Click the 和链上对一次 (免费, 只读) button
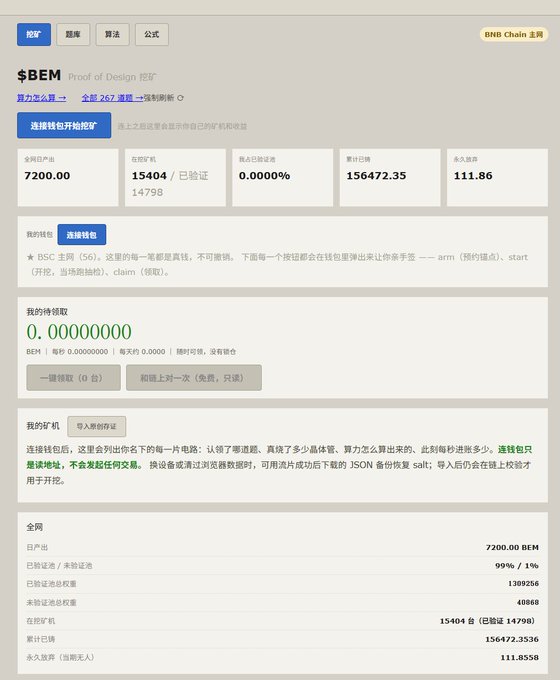560x680 pixels. click(194, 378)
